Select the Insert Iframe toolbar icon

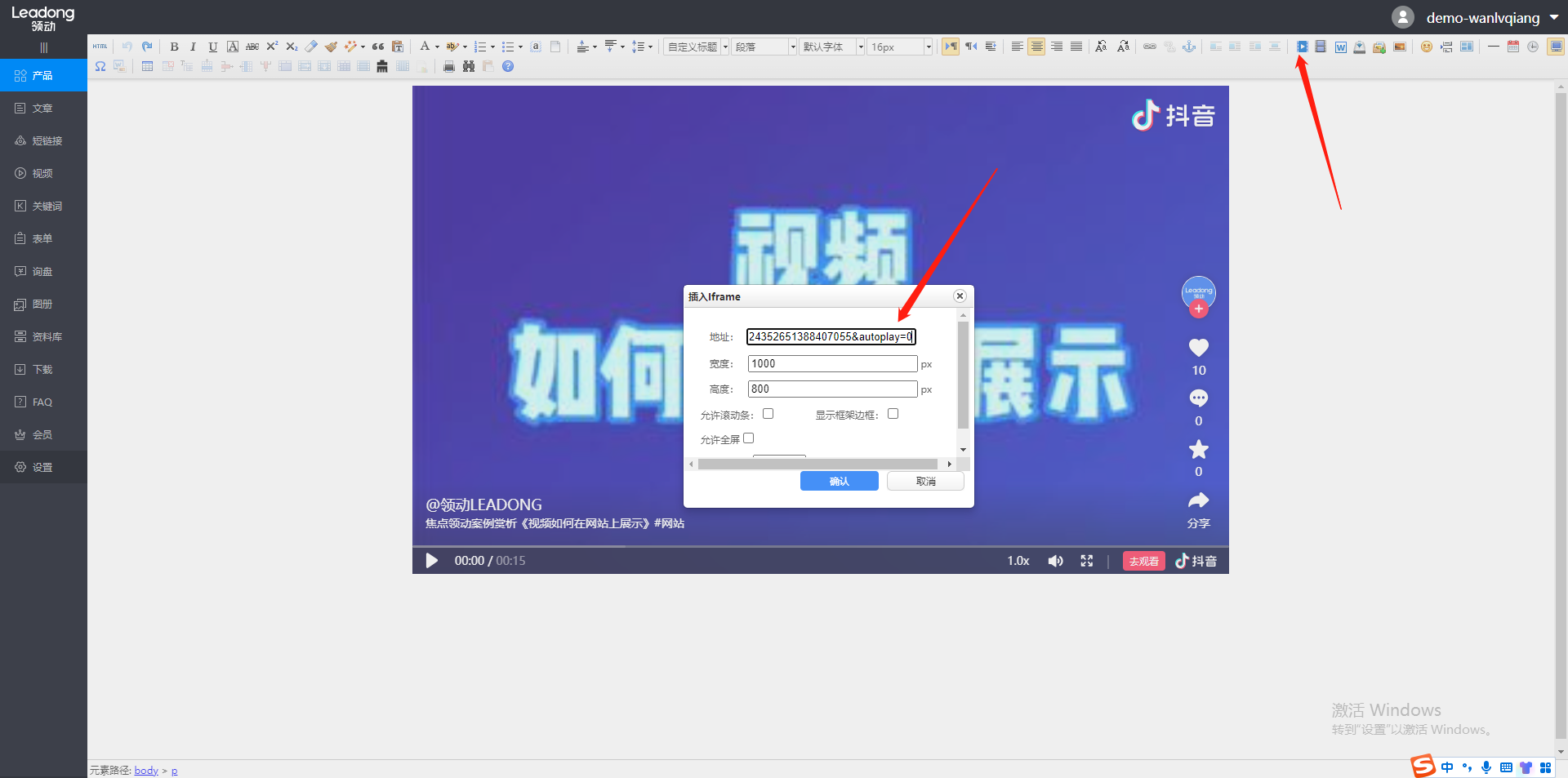coord(1303,47)
